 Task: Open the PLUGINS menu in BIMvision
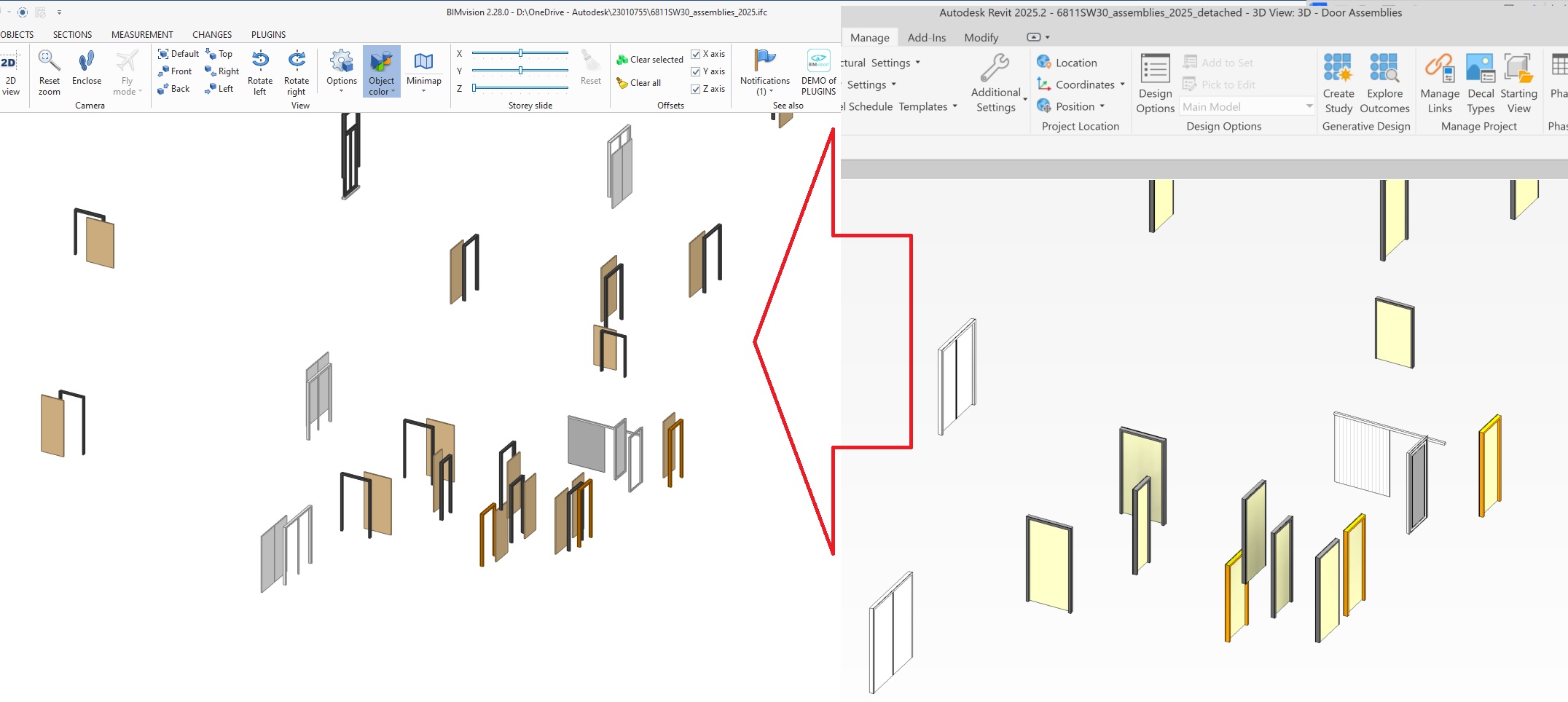coord(267,34)
